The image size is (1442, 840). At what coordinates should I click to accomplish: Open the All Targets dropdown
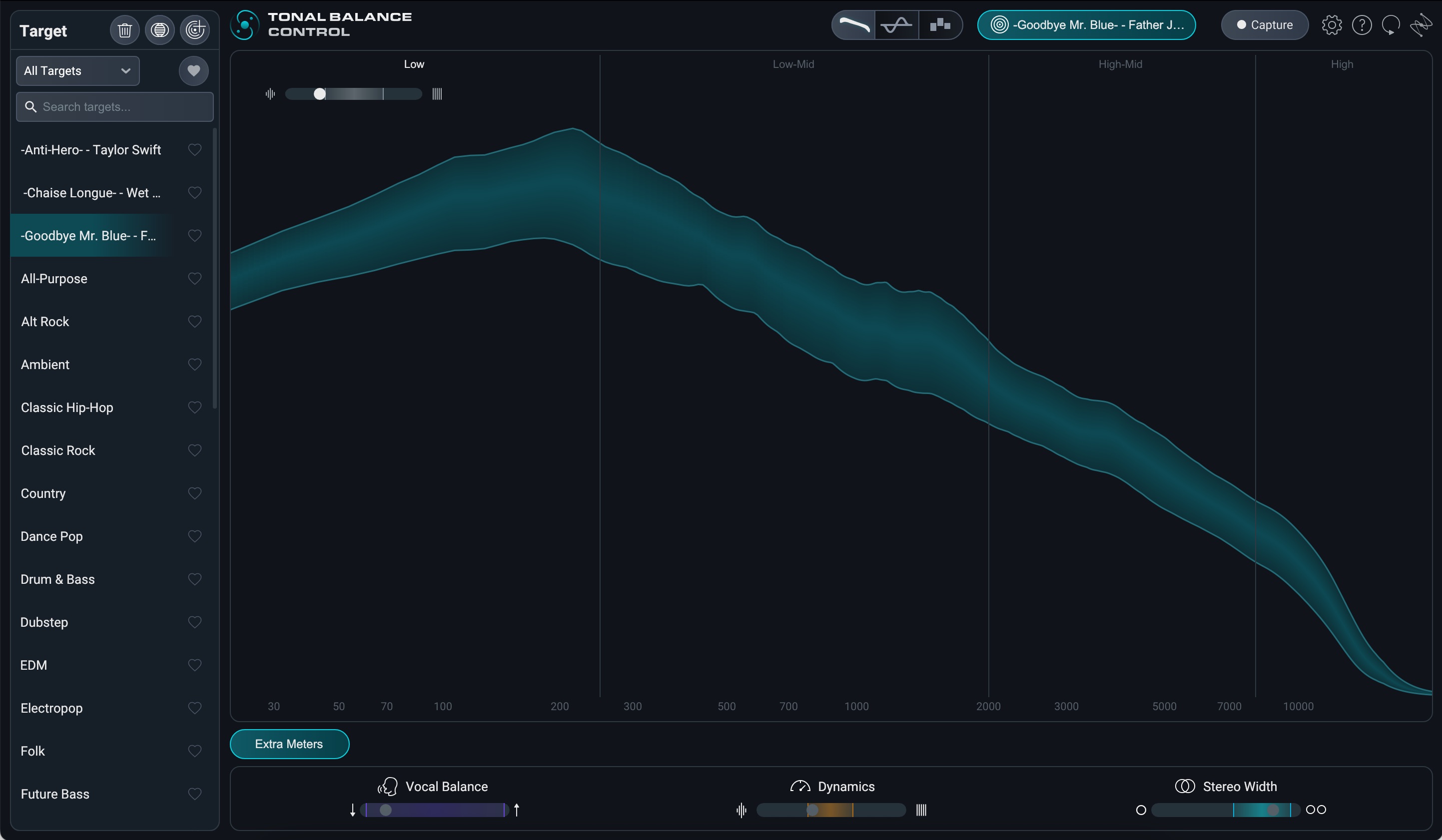78,71
